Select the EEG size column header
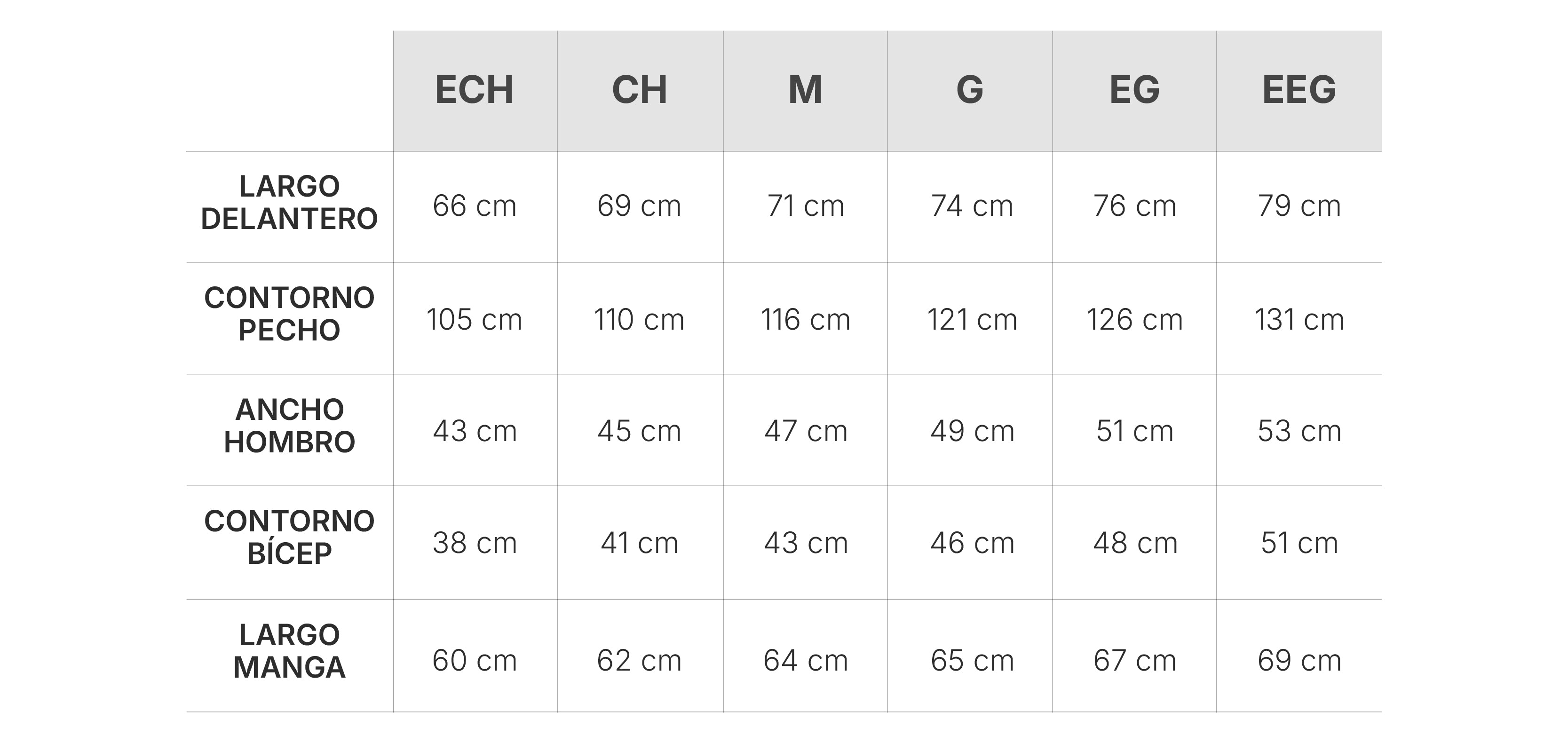 pos(1299,90)
